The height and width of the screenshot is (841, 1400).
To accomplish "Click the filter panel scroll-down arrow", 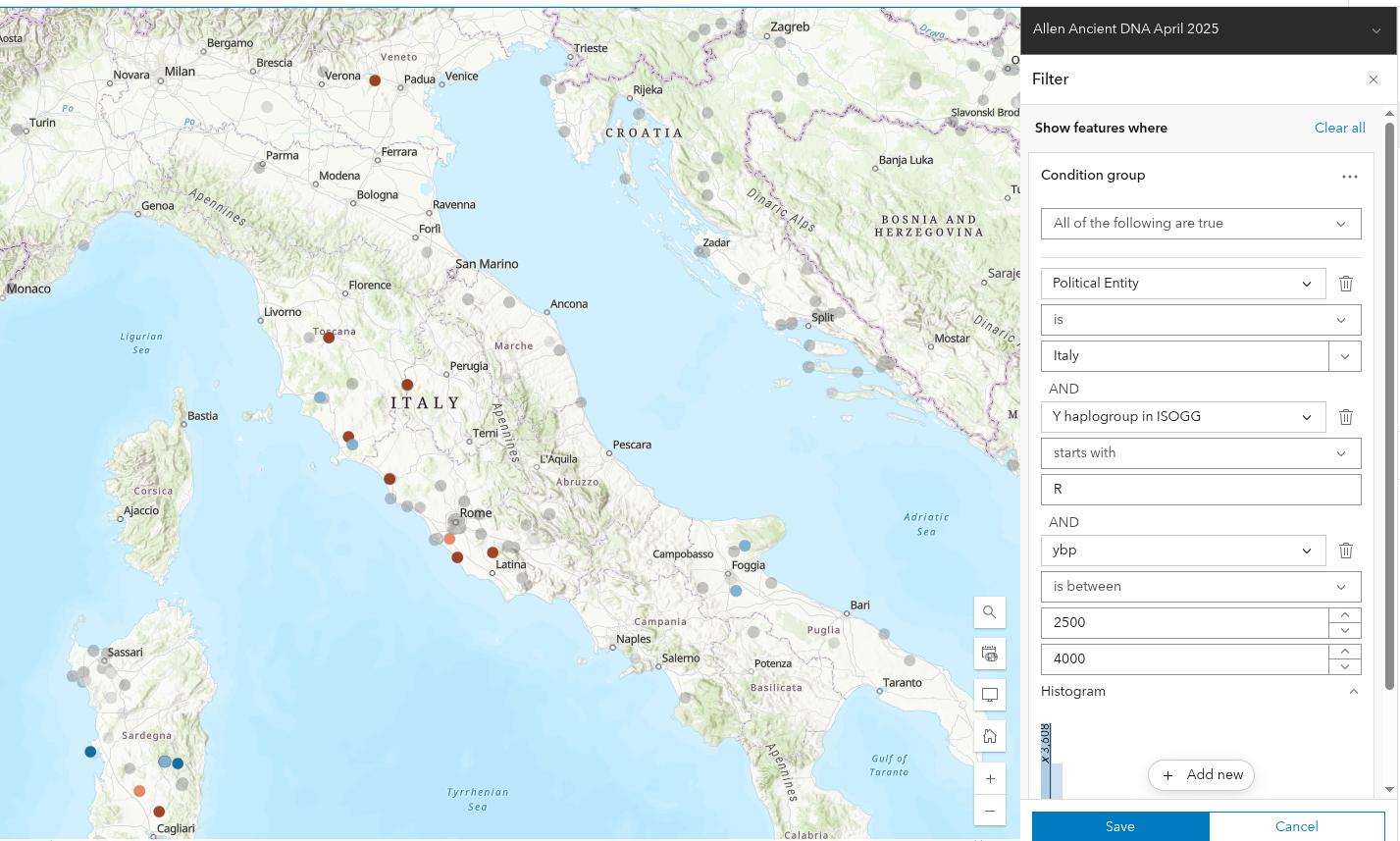I will click(x=1389, y=789).
